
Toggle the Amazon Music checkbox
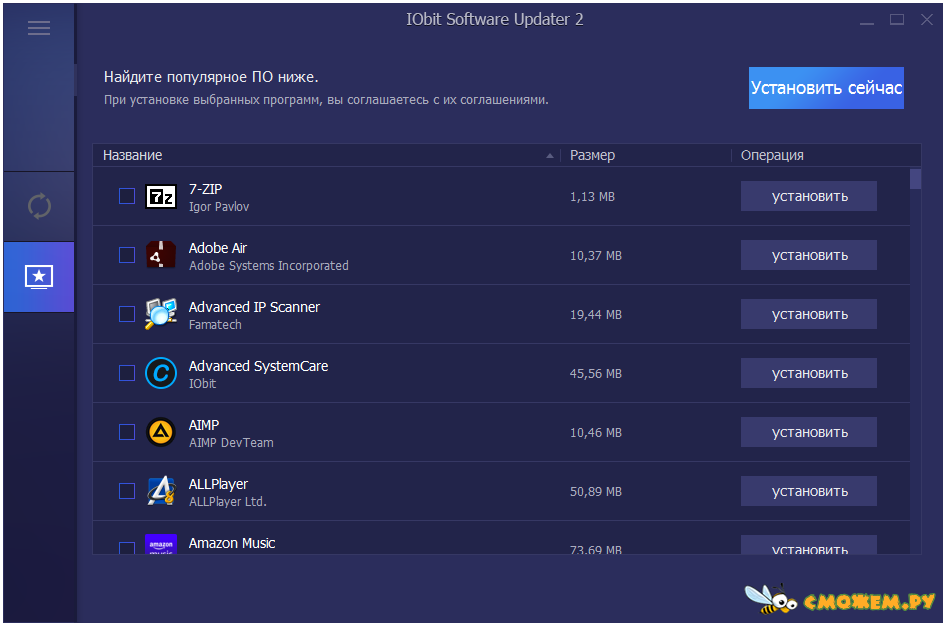(x=127, y=548)
